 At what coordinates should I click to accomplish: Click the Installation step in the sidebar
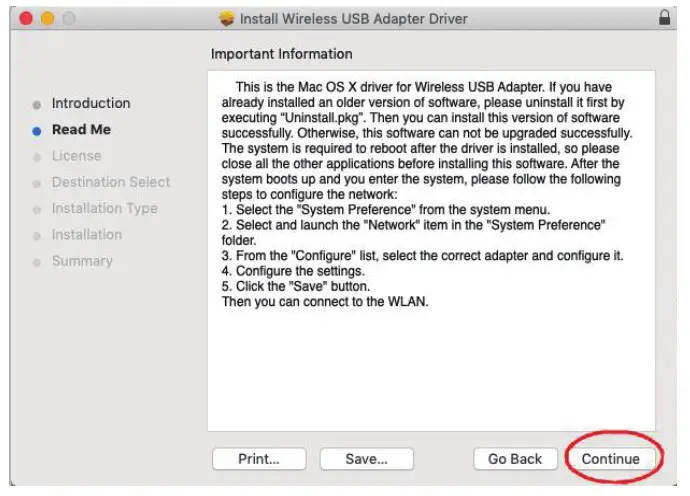point(87,234)
